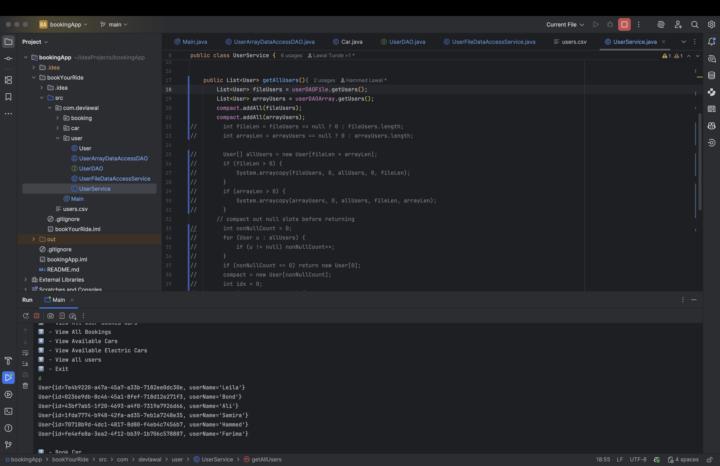Click getAllUsers in the breadcrumb bar
720x466 pixels.
[263, 459]
